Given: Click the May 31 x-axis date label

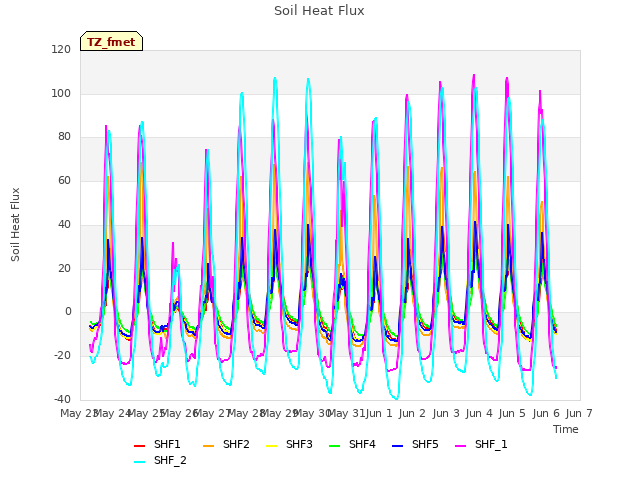Looking at the screenshot, I should click(346, 413).
